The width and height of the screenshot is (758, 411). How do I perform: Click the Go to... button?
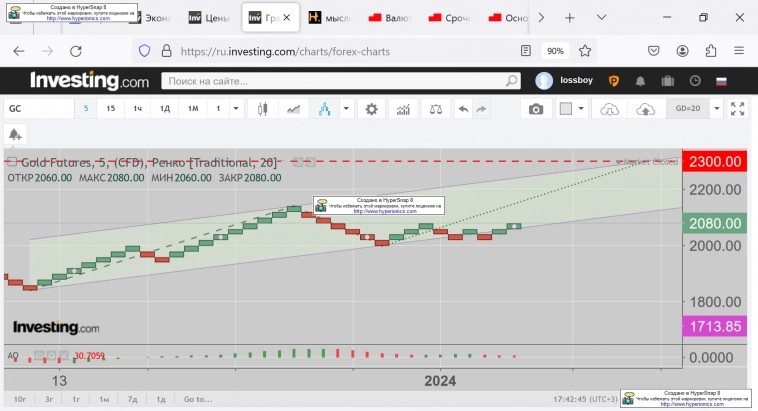pos(198,399)
